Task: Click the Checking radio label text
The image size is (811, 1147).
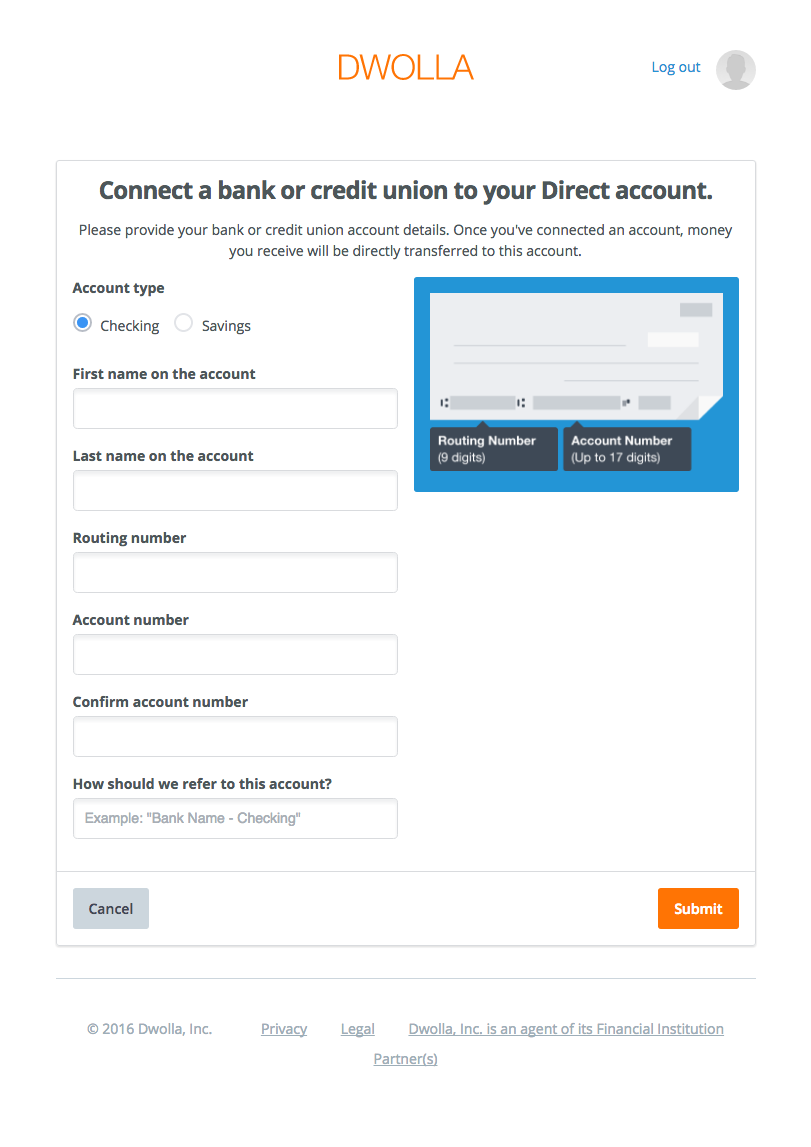Action: click(129, 326)
